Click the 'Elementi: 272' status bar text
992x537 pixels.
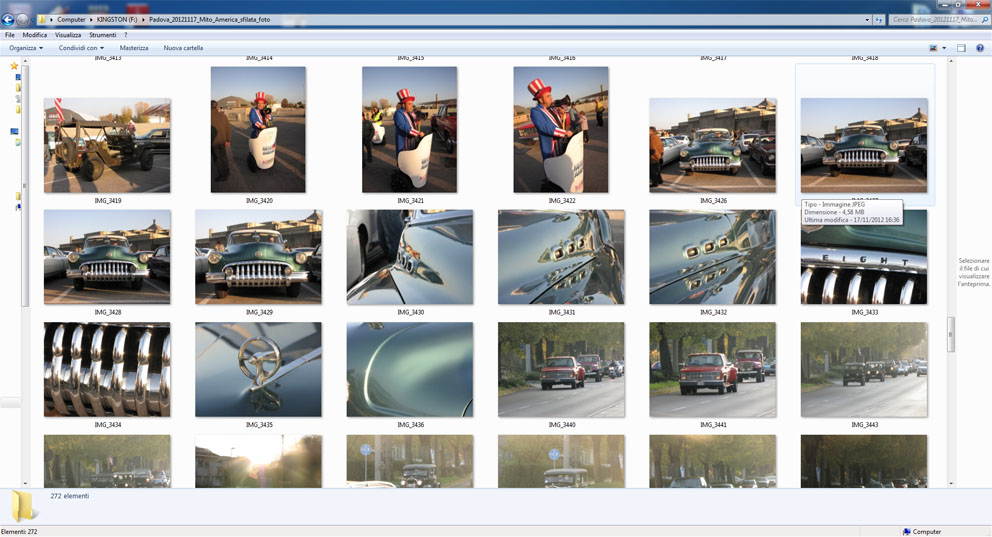coord(19,532)
